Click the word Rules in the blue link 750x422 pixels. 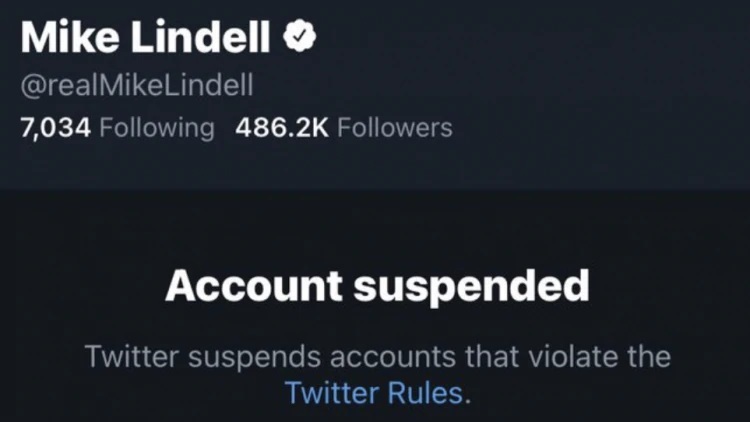click(425, 393)
